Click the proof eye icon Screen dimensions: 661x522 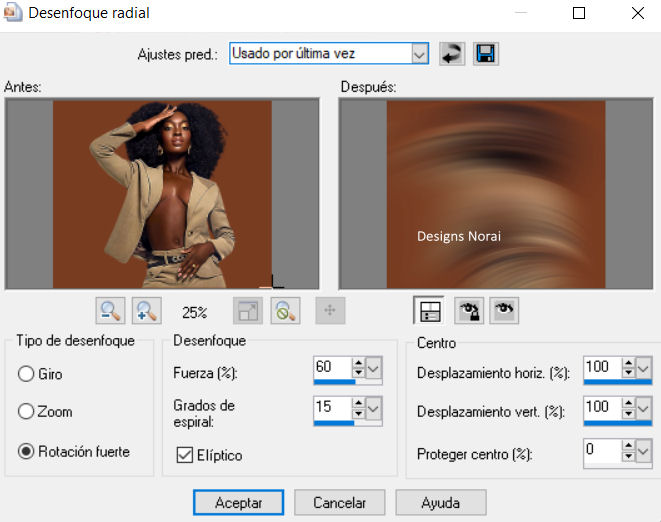pos(504,311)
